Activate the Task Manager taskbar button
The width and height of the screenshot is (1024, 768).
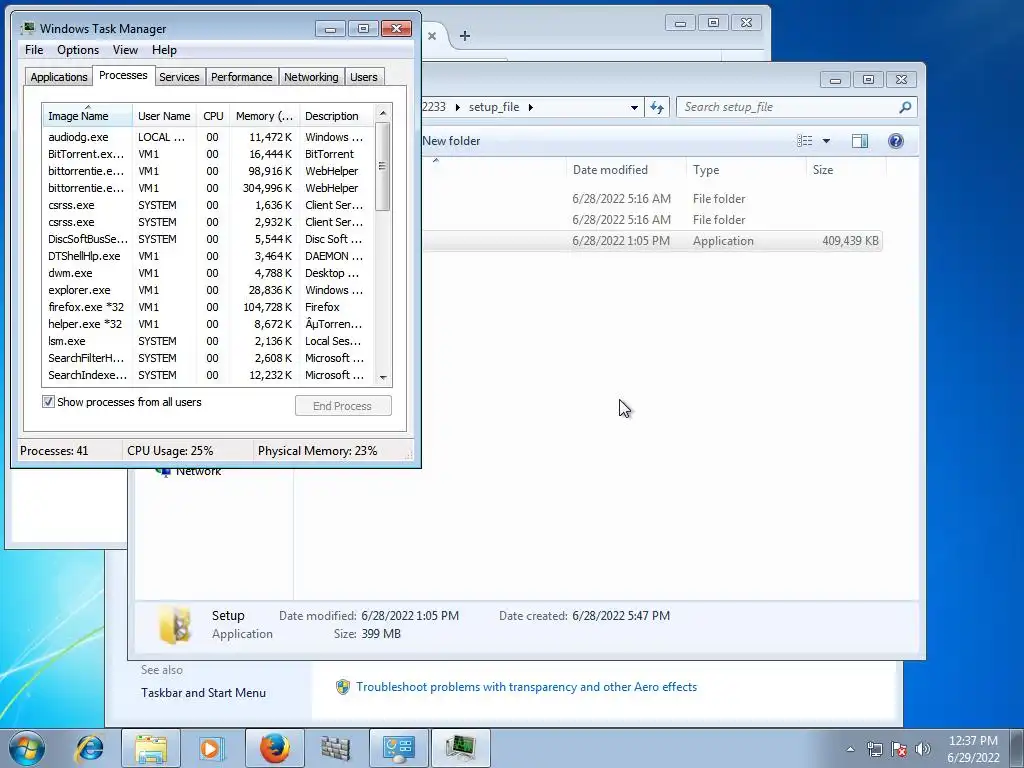tap(460, 748)
